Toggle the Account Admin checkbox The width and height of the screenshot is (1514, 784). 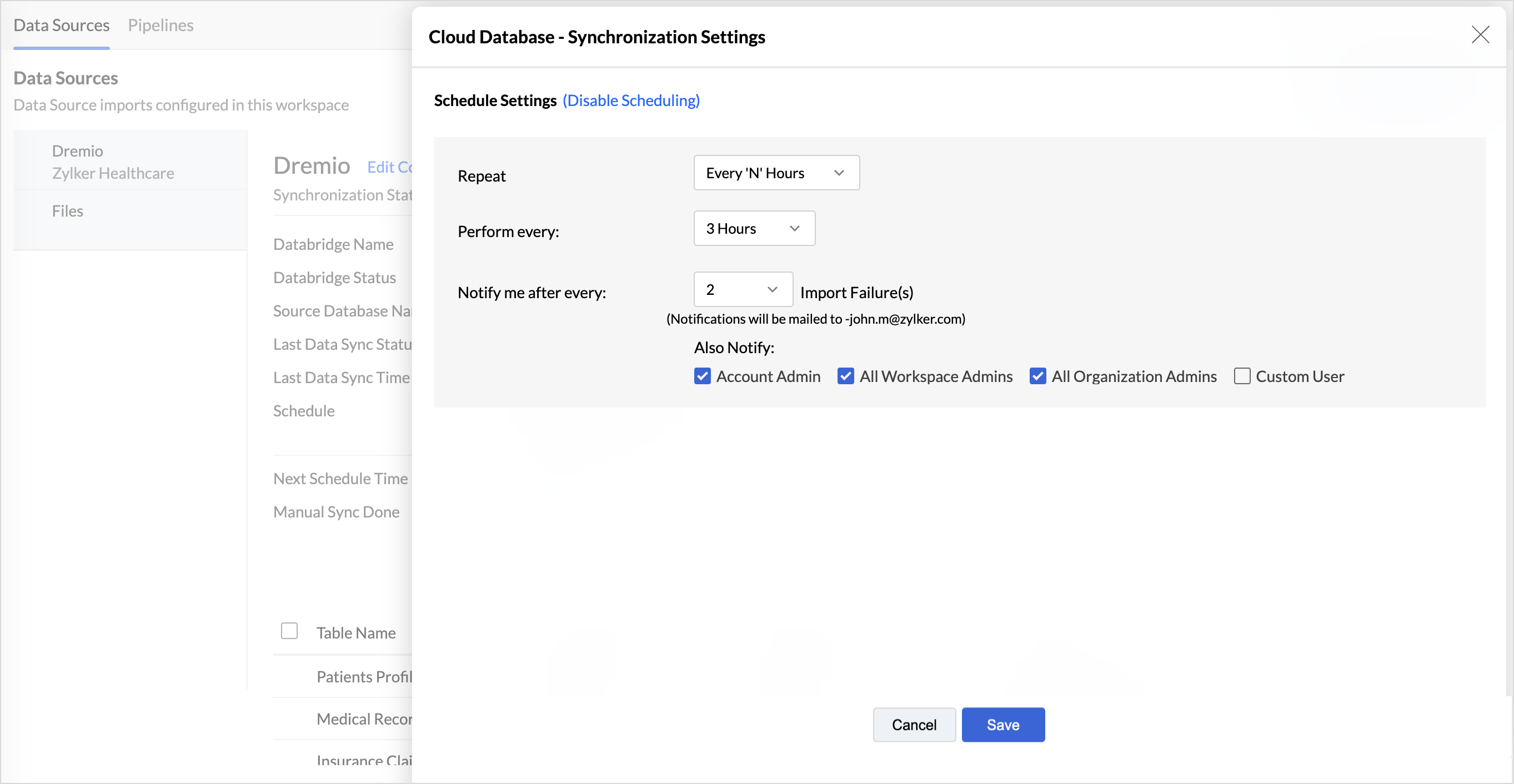(x=703, y=376)
